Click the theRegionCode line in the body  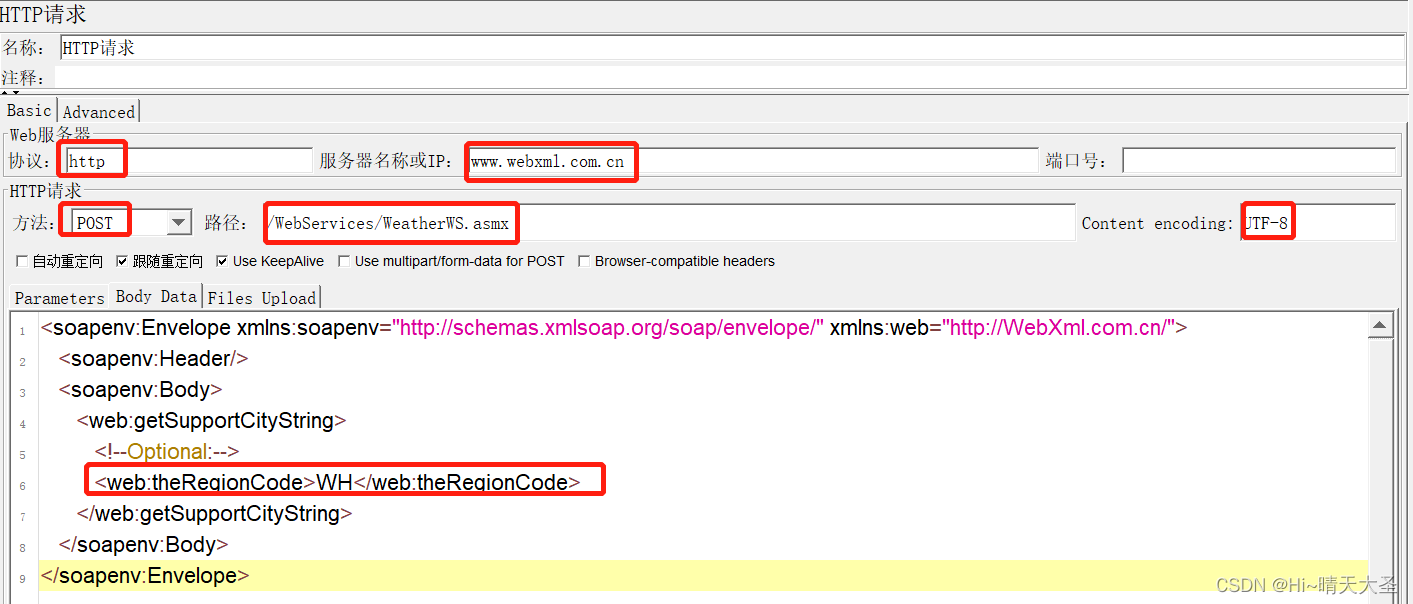tap(344, 481)
